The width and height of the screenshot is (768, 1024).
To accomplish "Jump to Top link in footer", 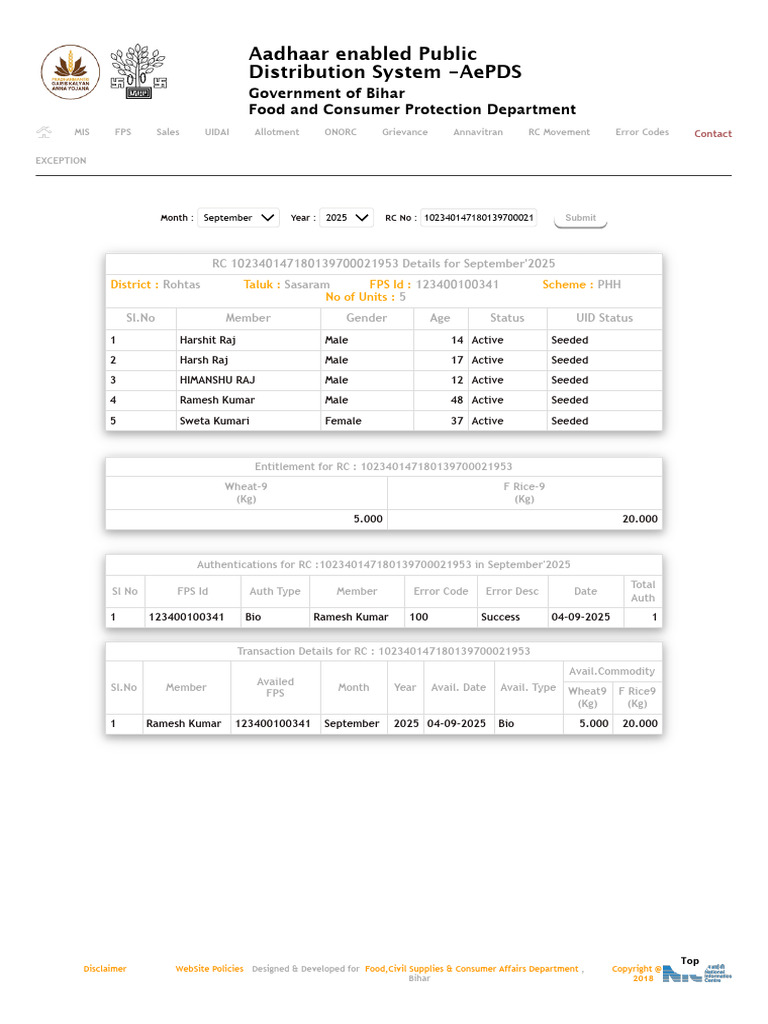I will click(690, 961).
